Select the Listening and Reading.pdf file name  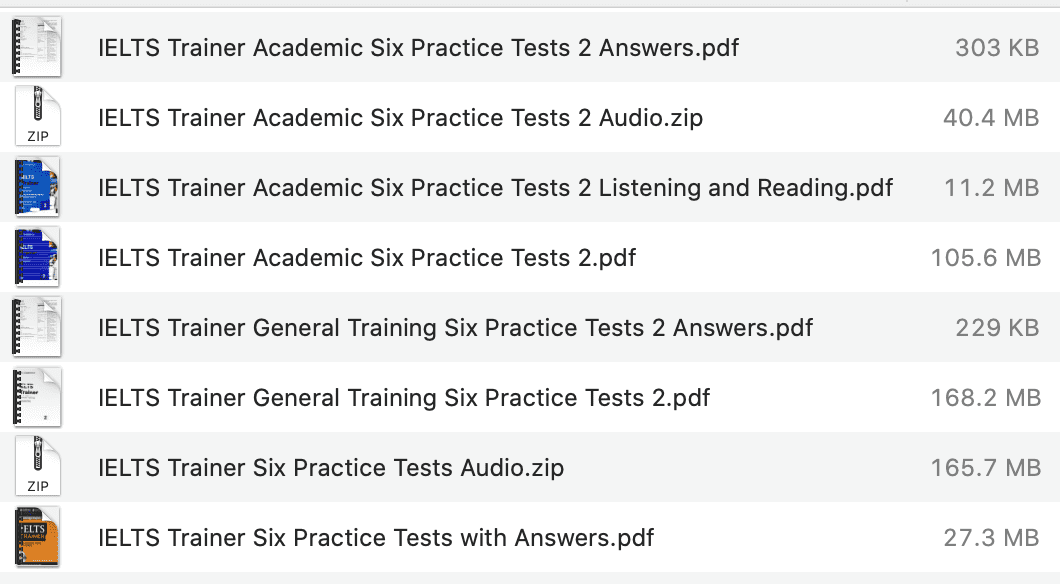pyautogui.click(x=492, y=187)
